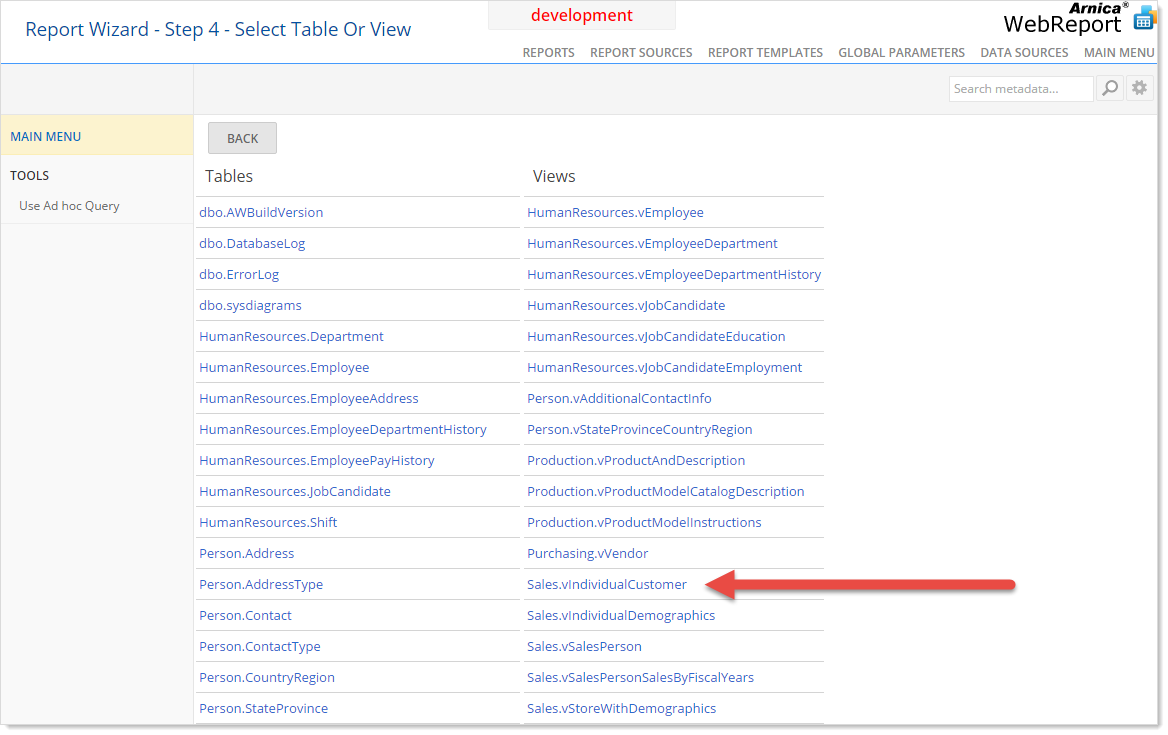1168x735 pixels.
Task: Click the search magnifier icon
Action: (x=1110, y=89)
